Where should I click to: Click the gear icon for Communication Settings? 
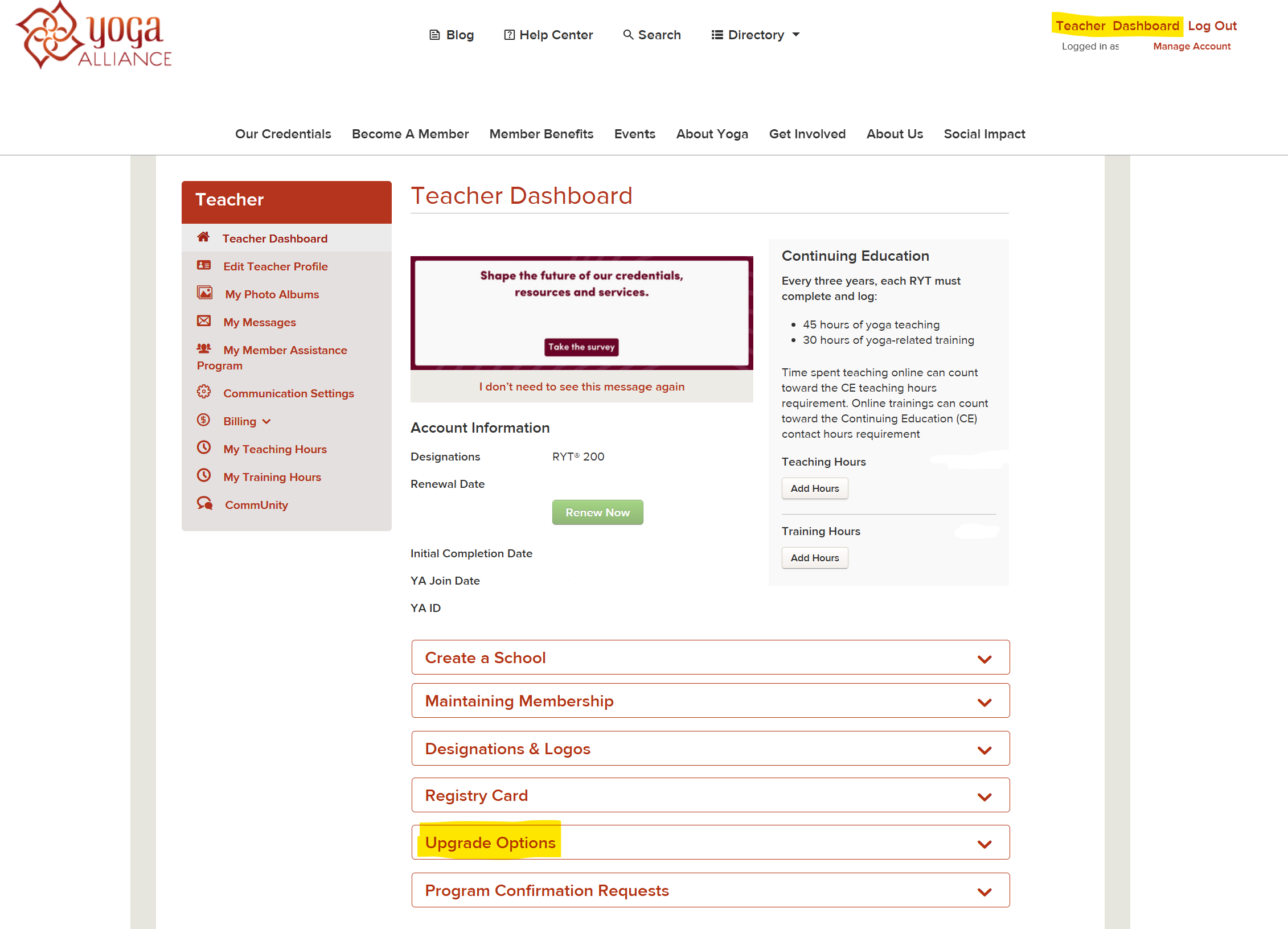[204, 392]
